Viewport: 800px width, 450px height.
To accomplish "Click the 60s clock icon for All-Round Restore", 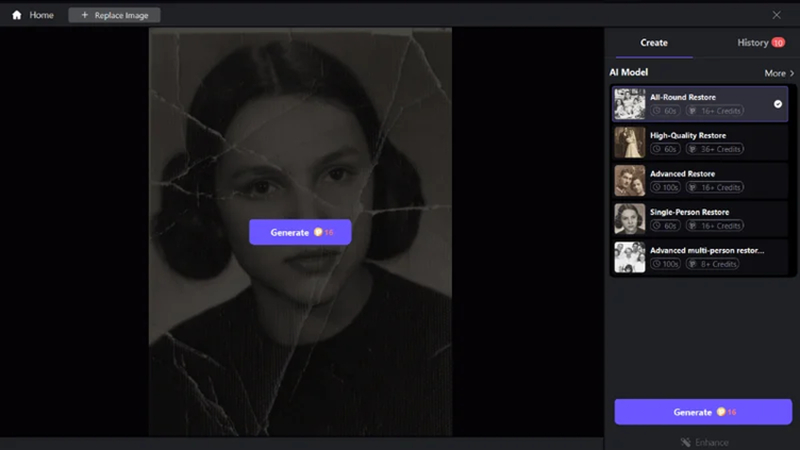I will tap(657, 111).
